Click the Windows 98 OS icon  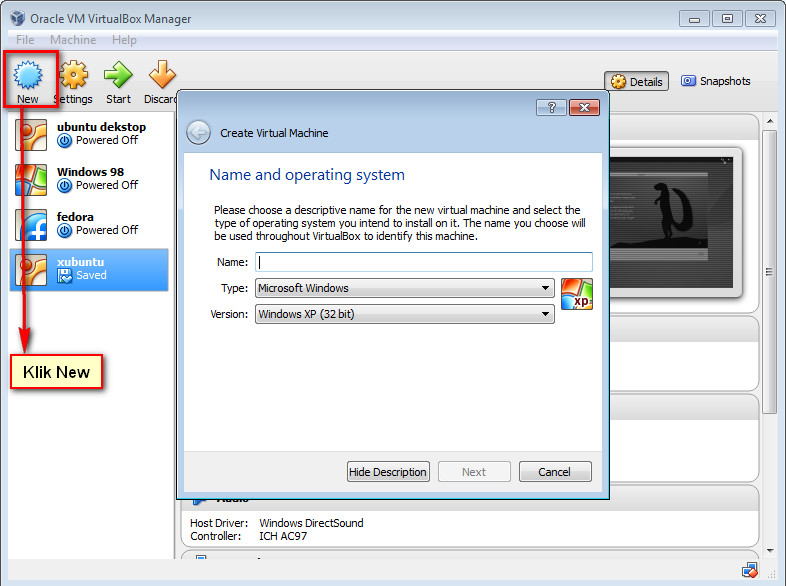31,180
